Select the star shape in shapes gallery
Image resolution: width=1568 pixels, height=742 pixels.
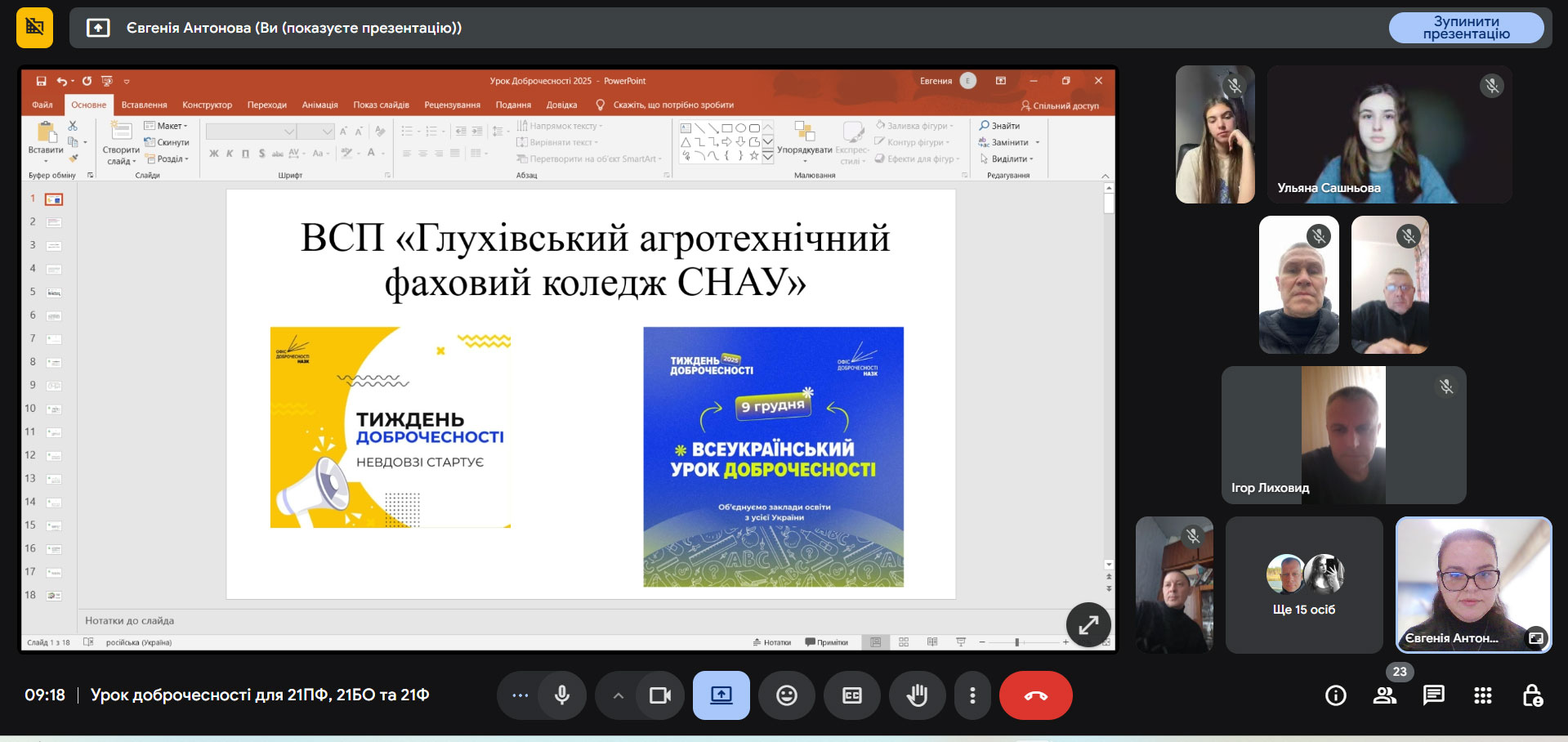click(x=753, y=155)
